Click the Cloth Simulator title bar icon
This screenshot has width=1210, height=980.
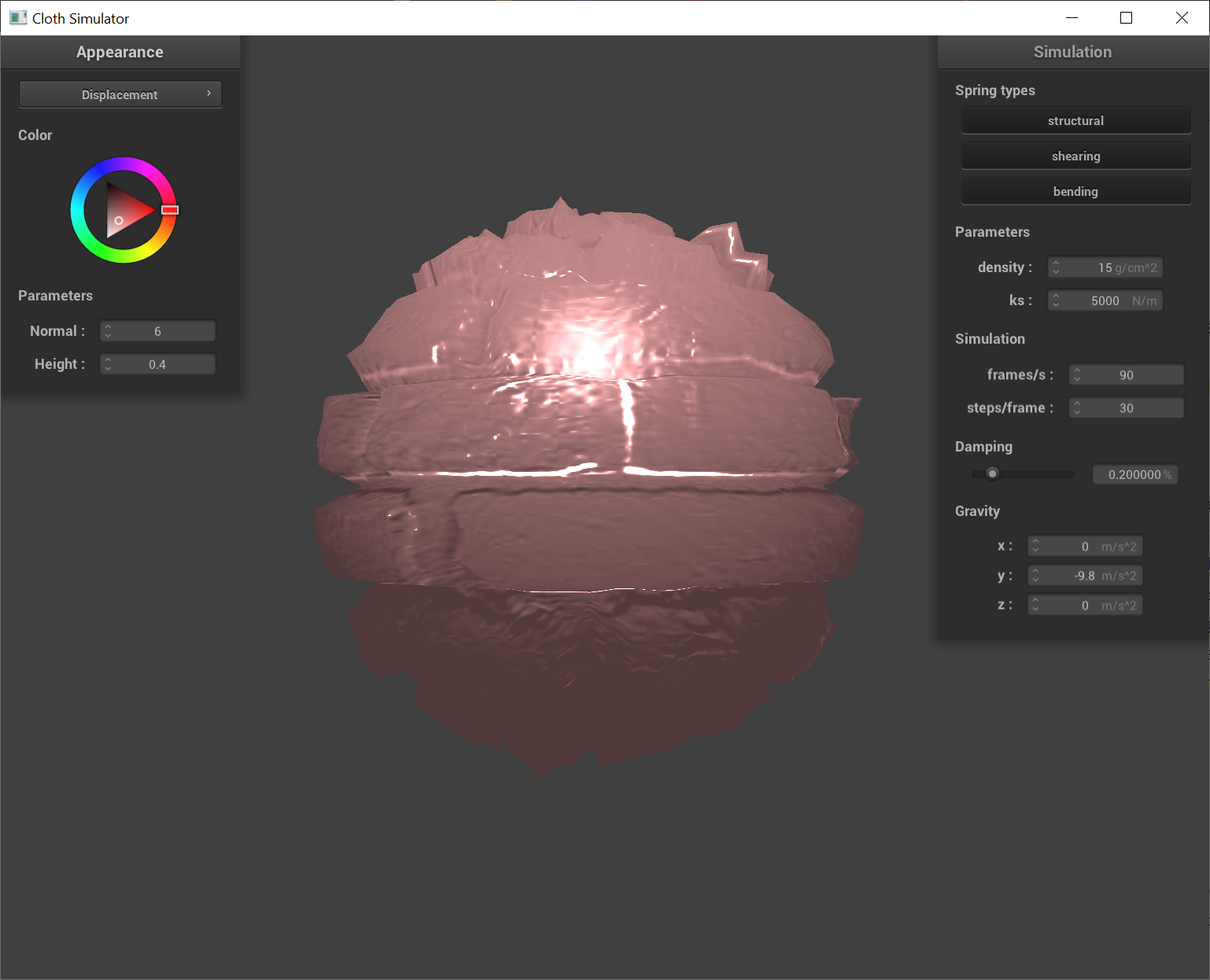pyautogui.click(x=18, y=17)
